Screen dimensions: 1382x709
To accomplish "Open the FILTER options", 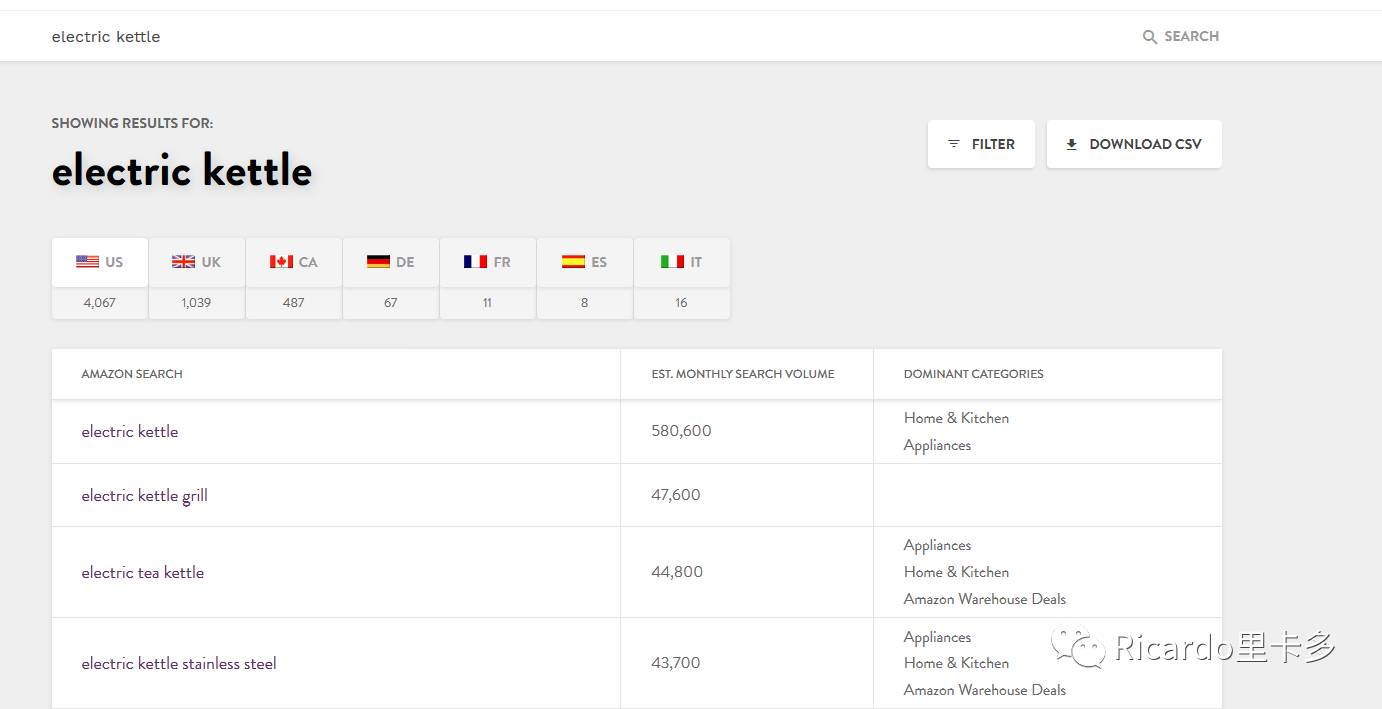I will (x=981, y=144).
